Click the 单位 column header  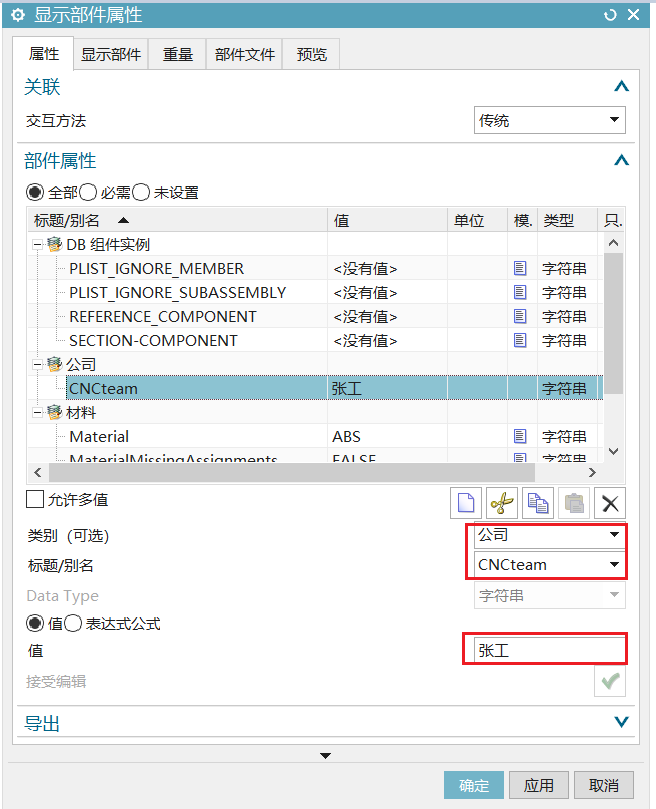click(x=477, y=221)
